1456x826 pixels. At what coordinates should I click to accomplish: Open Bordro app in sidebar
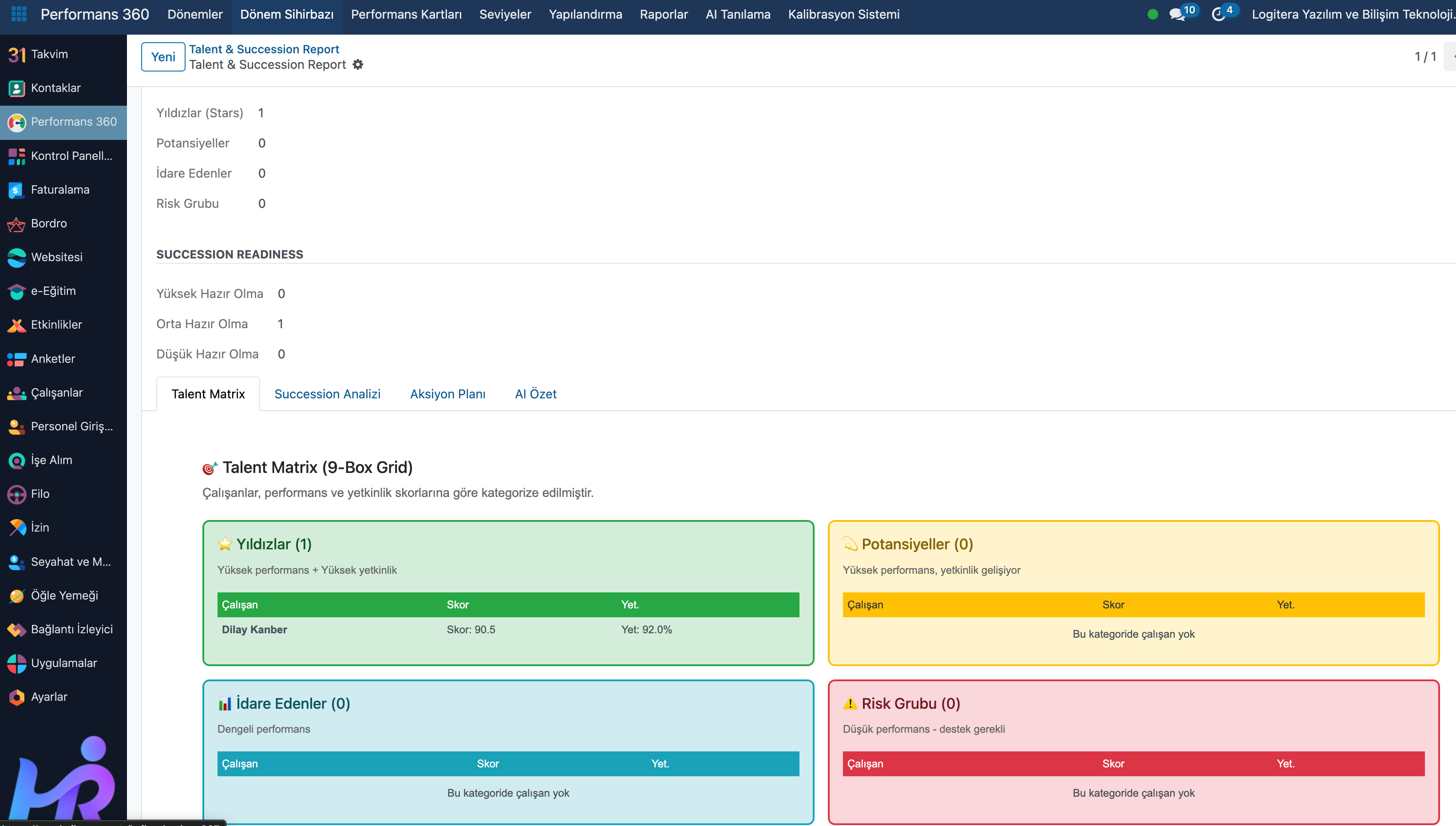(x=63, y=223)
